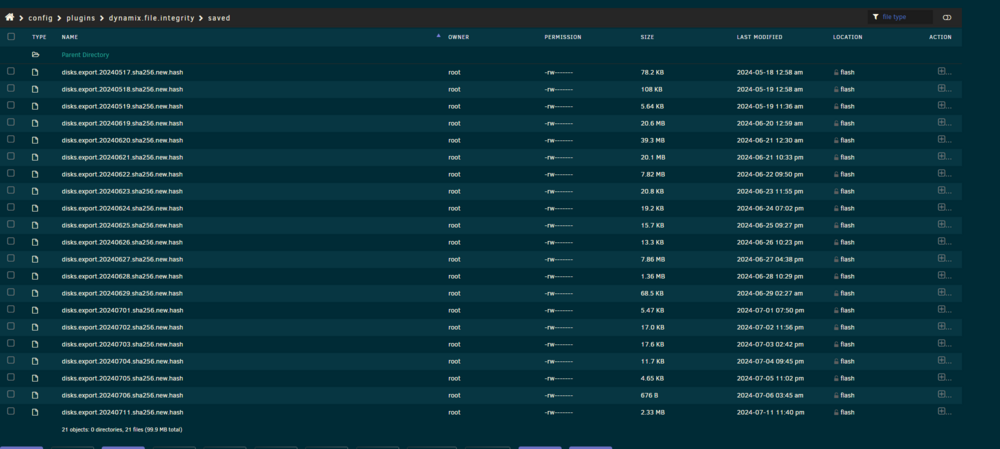Click the 676 B size value
This screenshot has width=1000, height=449.
(649, 395)
